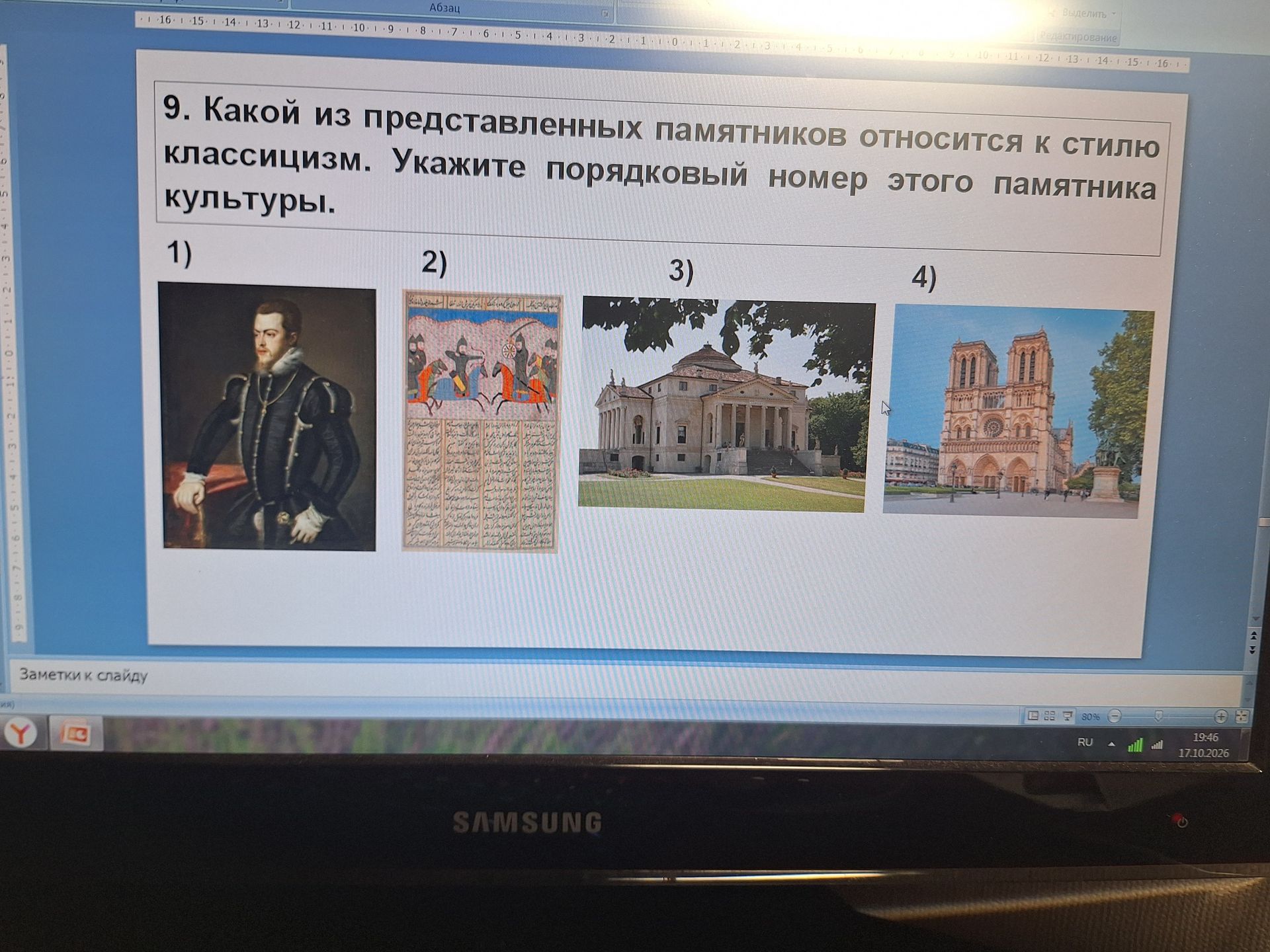
Task: Click the zoom out minus button
Action: [1115, 716]
